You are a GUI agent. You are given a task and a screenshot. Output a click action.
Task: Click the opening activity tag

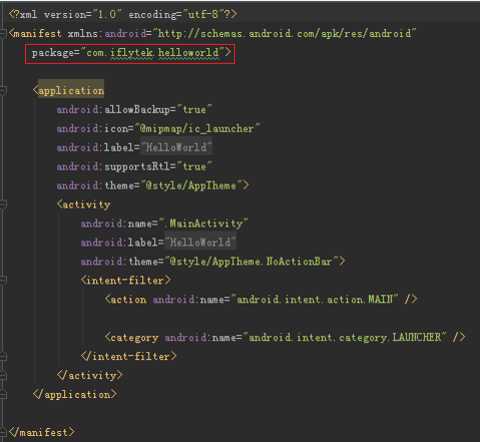(84, 204)
